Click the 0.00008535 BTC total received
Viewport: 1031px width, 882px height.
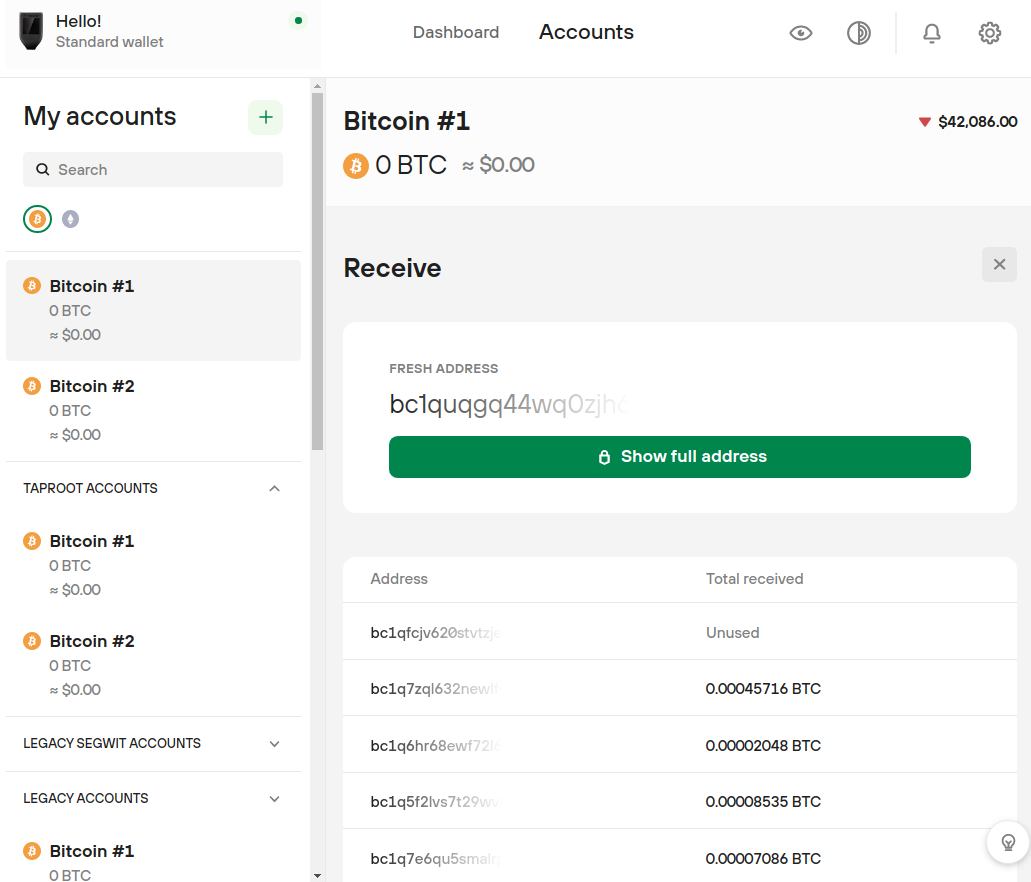[x=763, y=802]
